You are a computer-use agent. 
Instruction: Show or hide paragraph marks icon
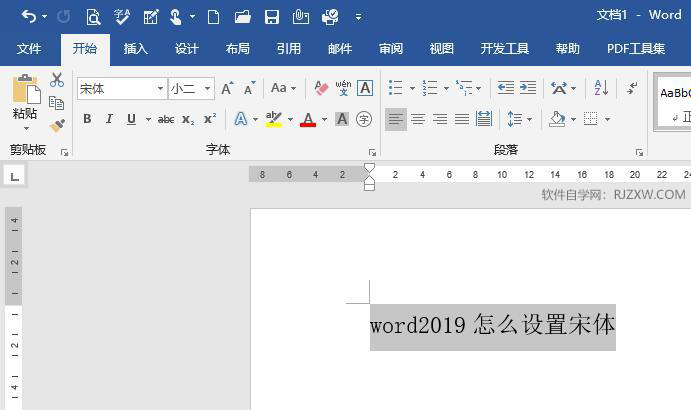pos(632,88)
